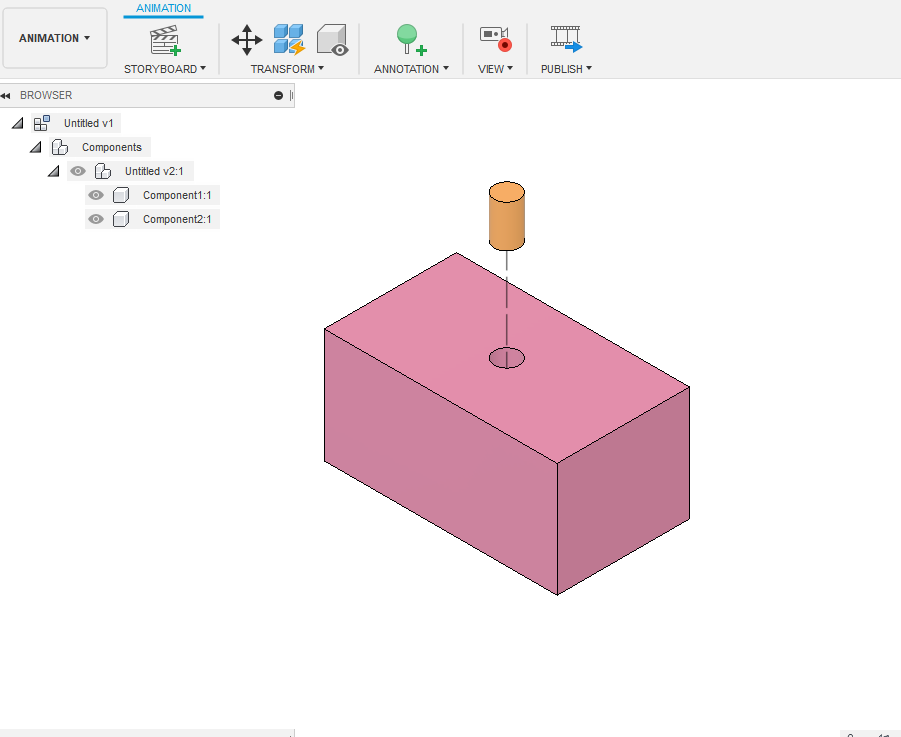
Task: Collapse the Untitled v1 tree node
Action: point(18,123)
